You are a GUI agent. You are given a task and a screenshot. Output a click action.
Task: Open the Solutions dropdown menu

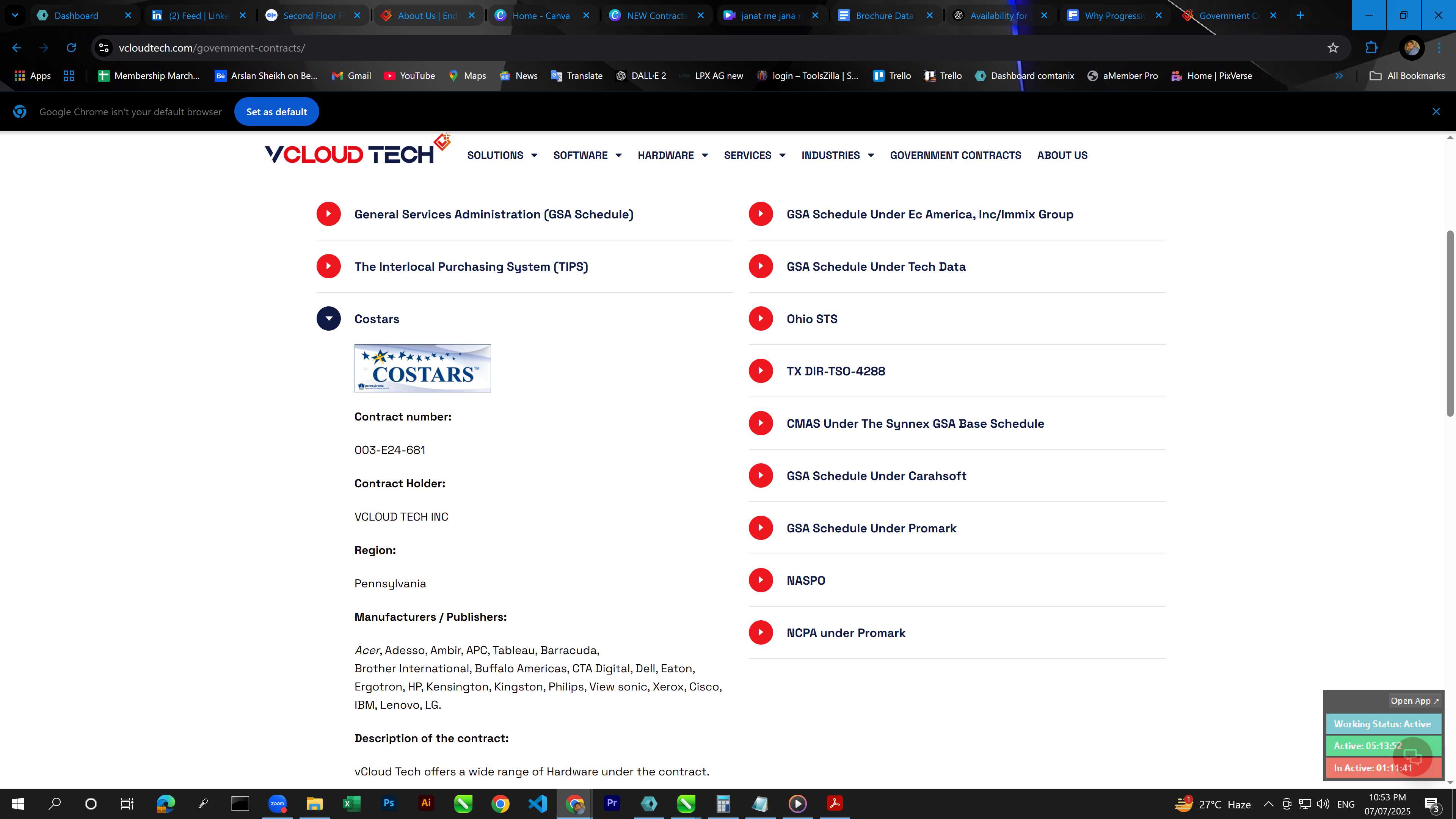pyautogui.click(x=502, y=155)
